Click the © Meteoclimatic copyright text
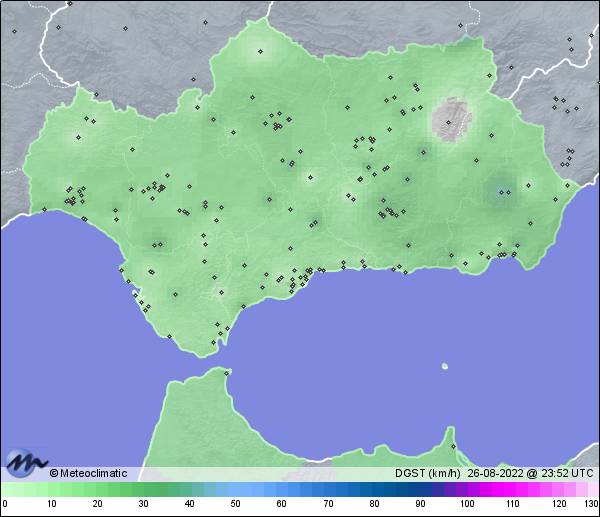The image size is (600, 517). point(88,473)
